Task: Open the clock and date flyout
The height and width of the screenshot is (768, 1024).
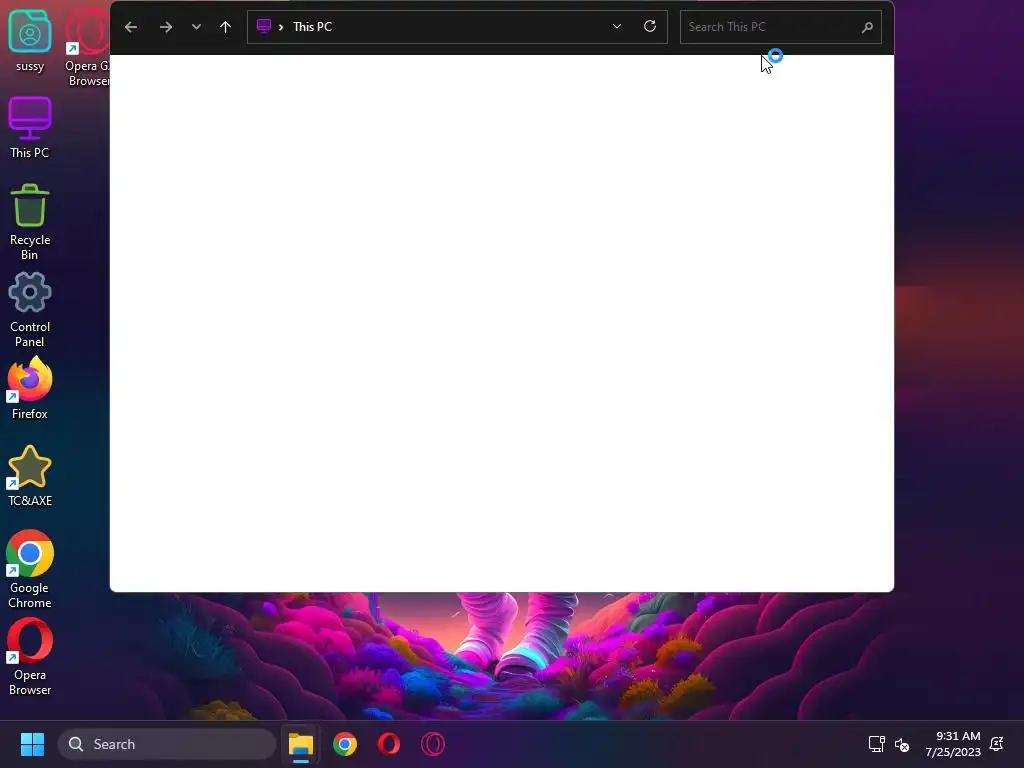Action: (953, 744)
